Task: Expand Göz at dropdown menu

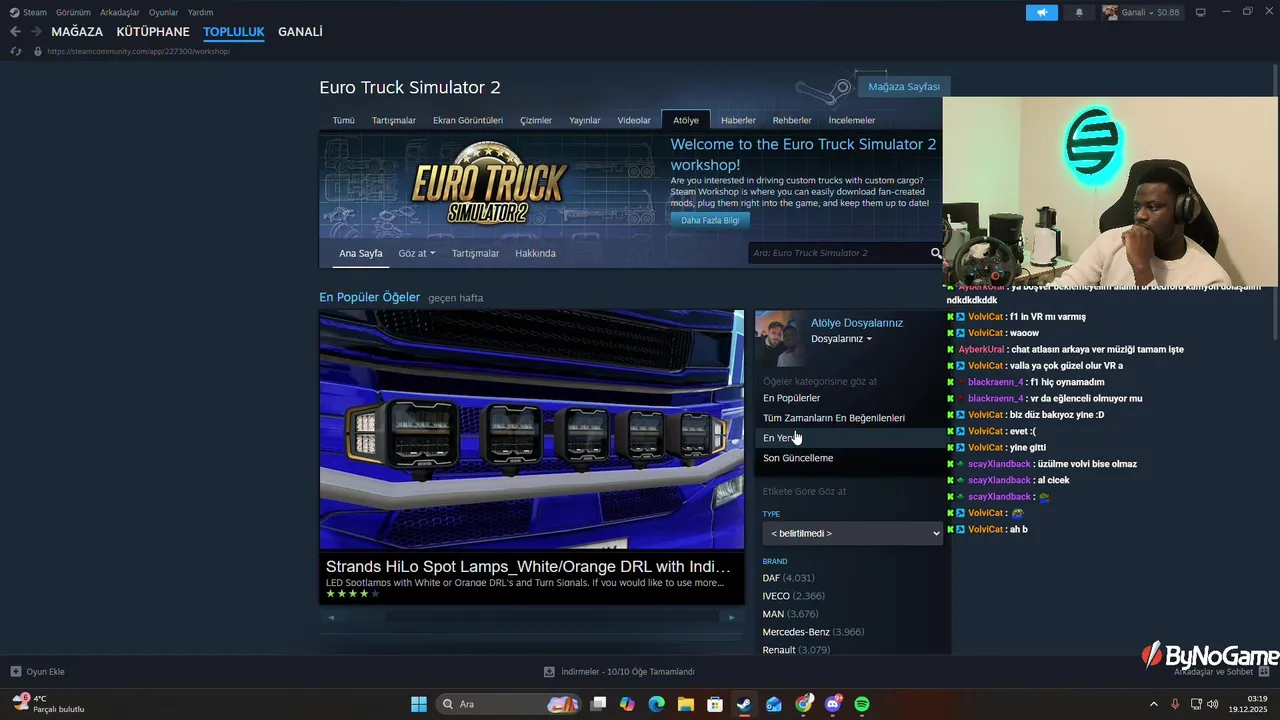Action: tap(416, 253)
